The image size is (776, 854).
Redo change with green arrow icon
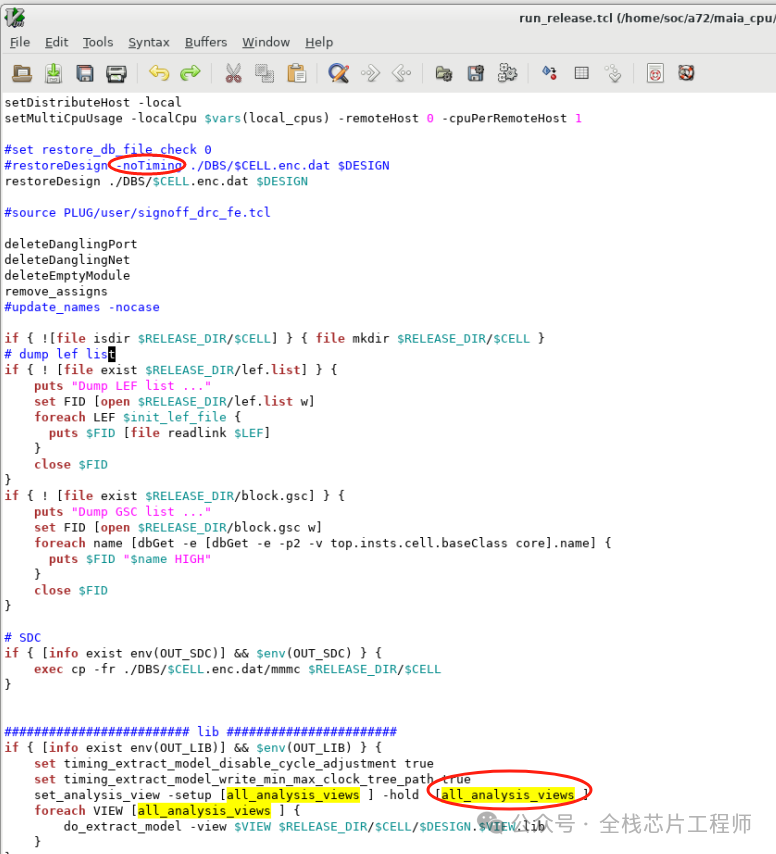190,73
